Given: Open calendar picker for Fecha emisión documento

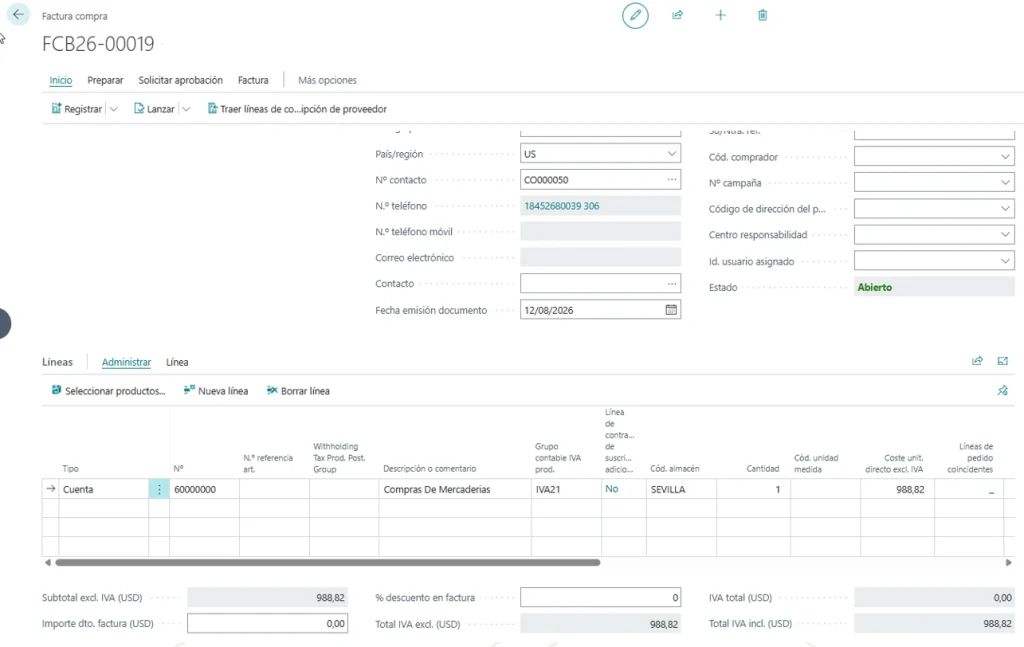Looking at the screenshot, I should [x=671, y=310].
